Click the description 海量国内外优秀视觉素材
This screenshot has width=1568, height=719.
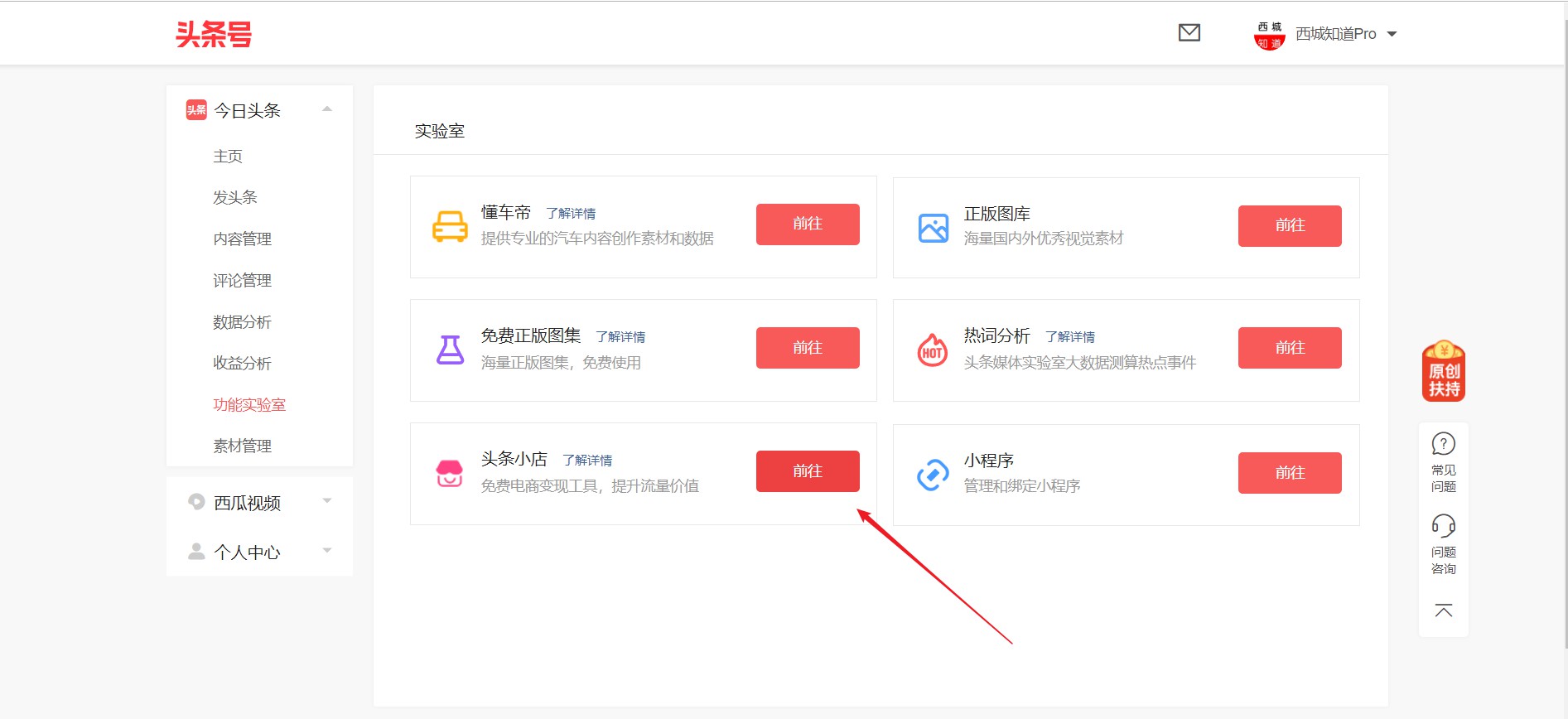coord(1044,239)
